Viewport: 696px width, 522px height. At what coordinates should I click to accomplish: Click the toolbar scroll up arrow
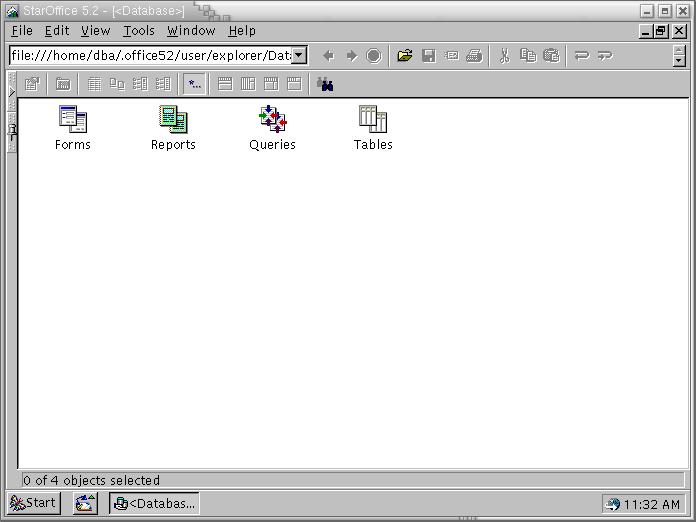coord(679,50)
